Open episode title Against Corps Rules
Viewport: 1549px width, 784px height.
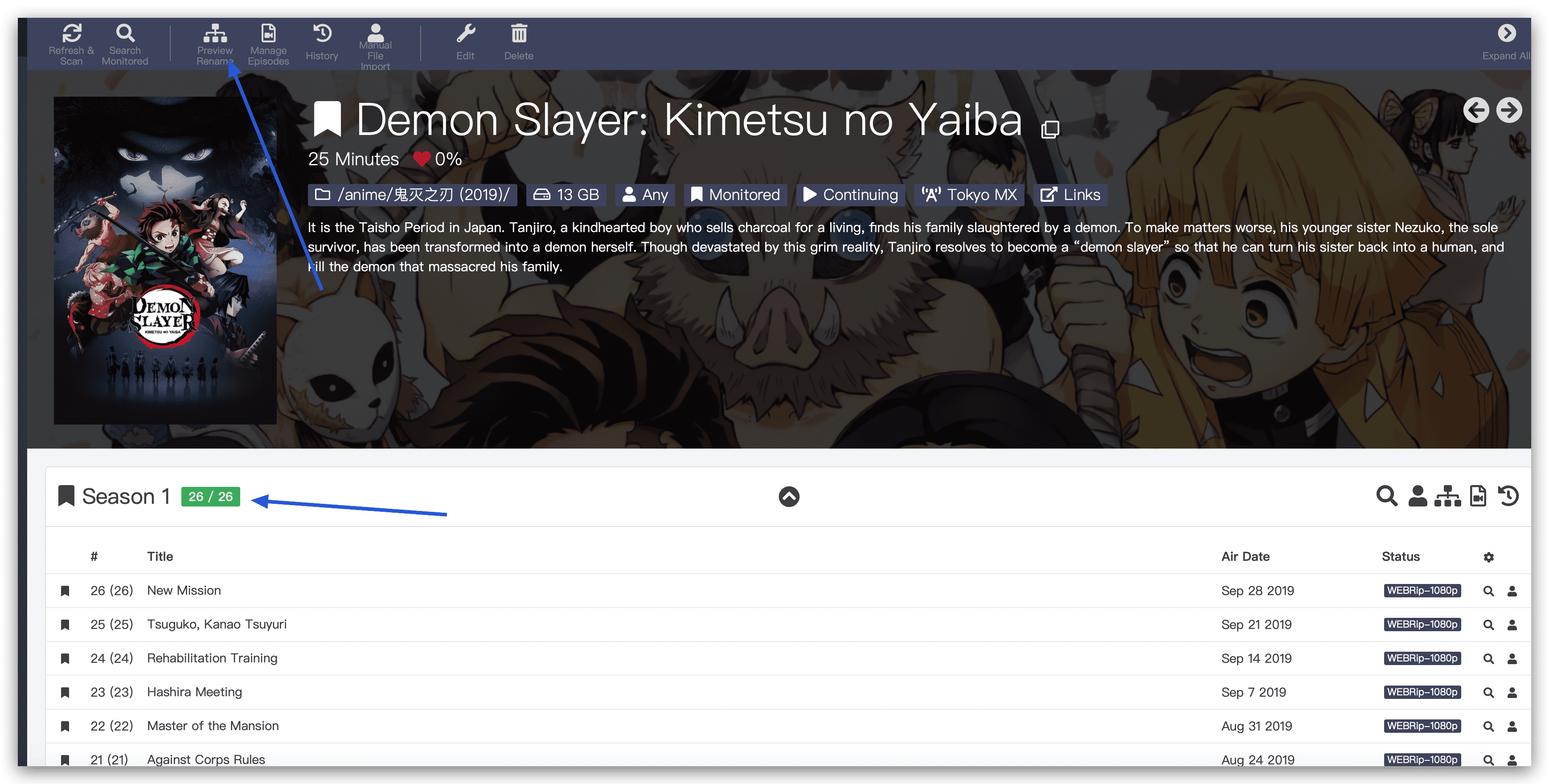pyautogui.click(x=206, y=759)
